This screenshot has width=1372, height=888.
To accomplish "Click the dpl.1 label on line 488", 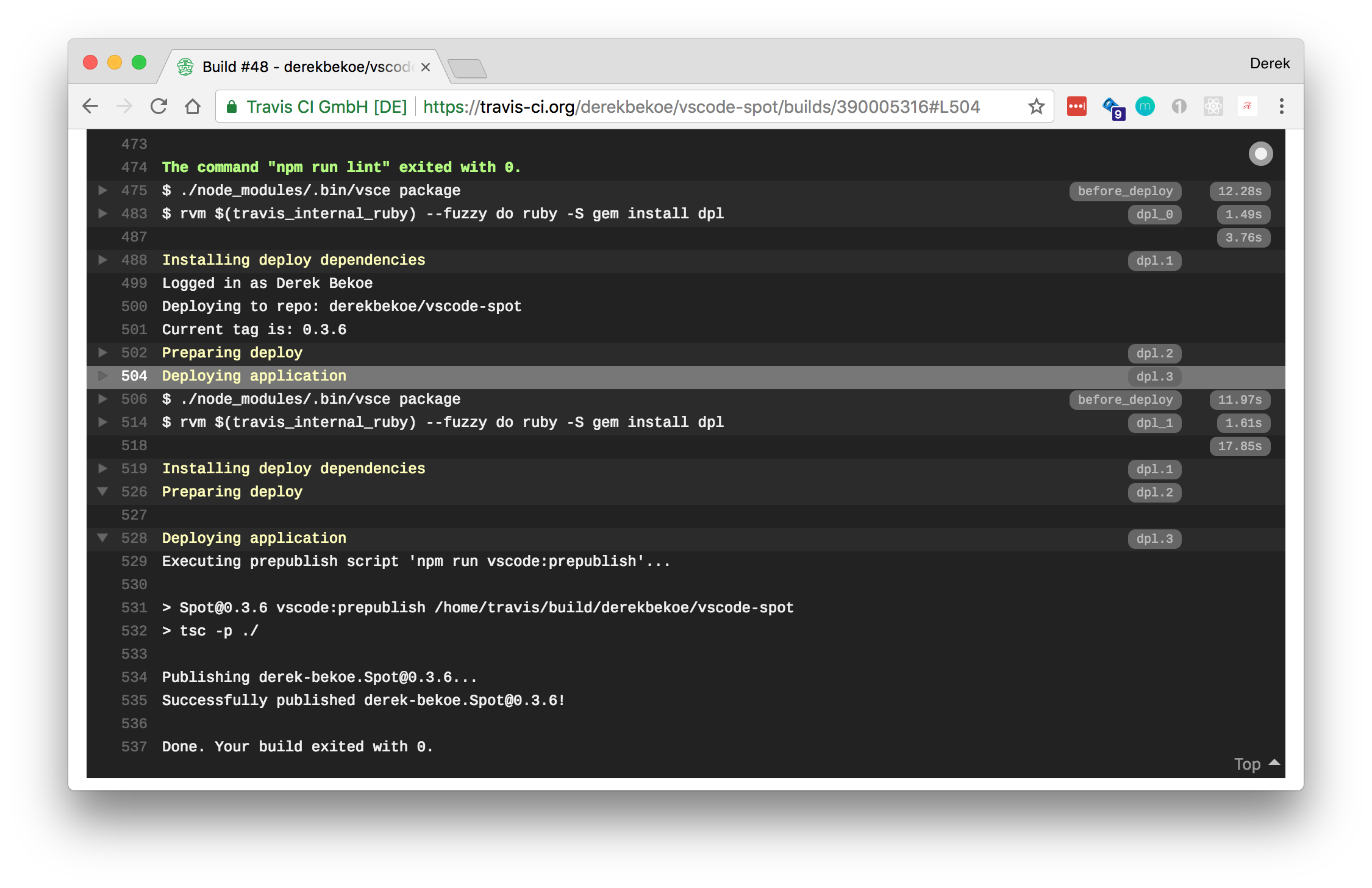I will click(1154, 260).
